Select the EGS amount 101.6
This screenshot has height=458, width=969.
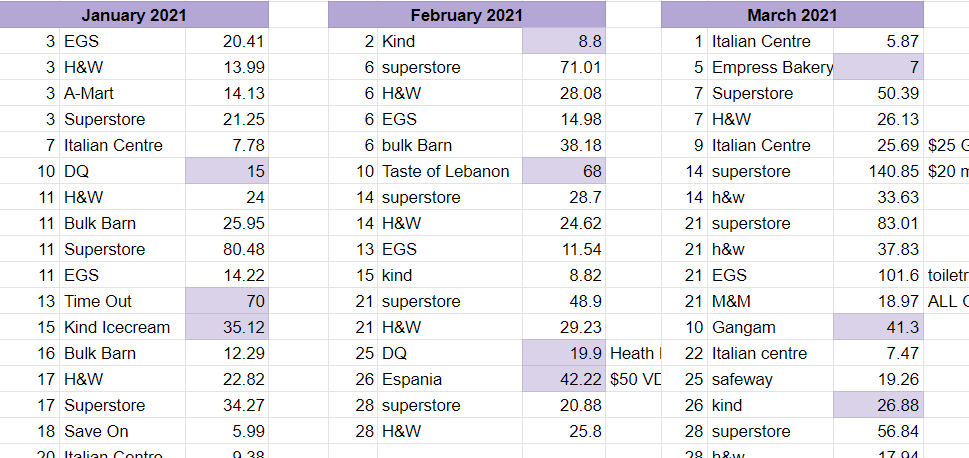878,275
